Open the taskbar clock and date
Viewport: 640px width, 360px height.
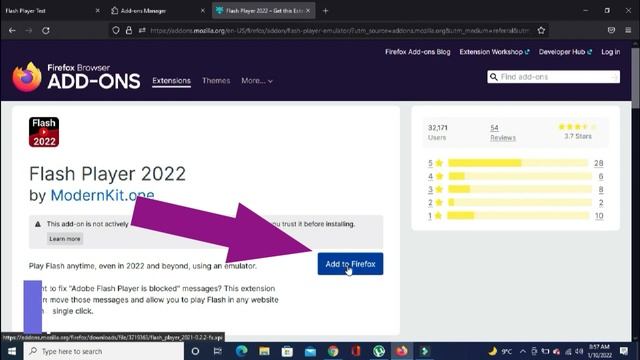pos(600,351)
